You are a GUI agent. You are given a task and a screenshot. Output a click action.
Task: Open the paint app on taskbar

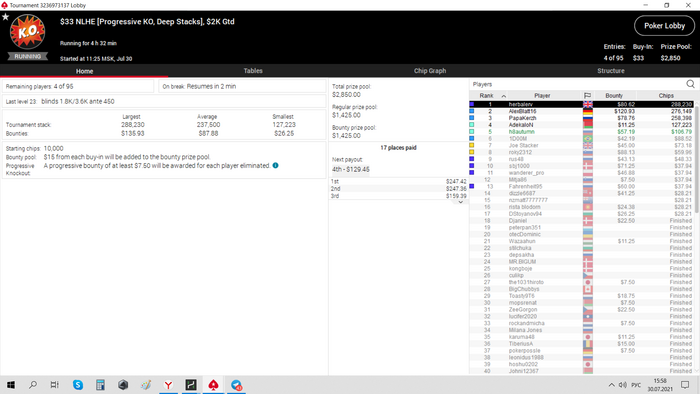146,385
